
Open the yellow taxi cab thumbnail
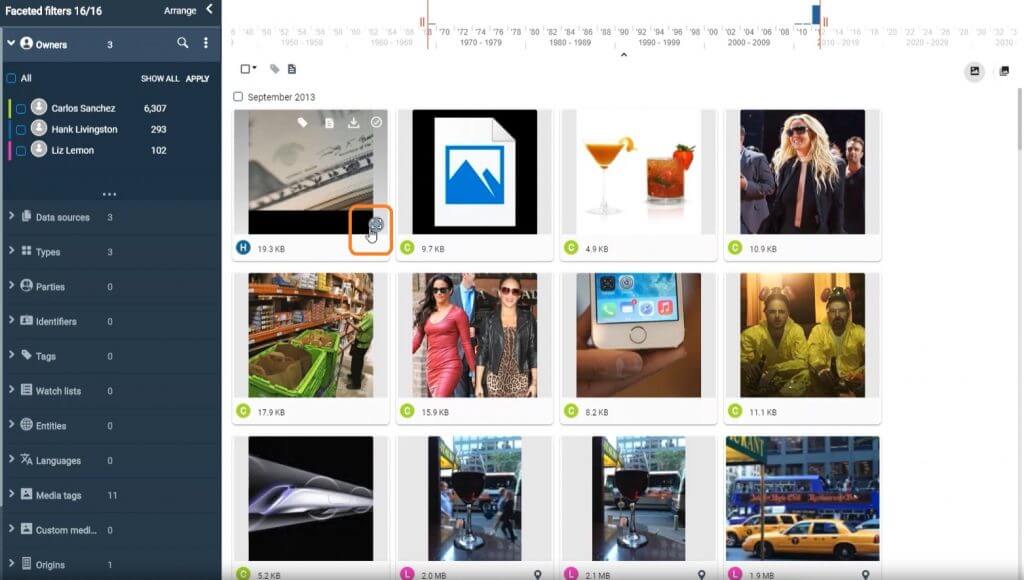point(803,498)
